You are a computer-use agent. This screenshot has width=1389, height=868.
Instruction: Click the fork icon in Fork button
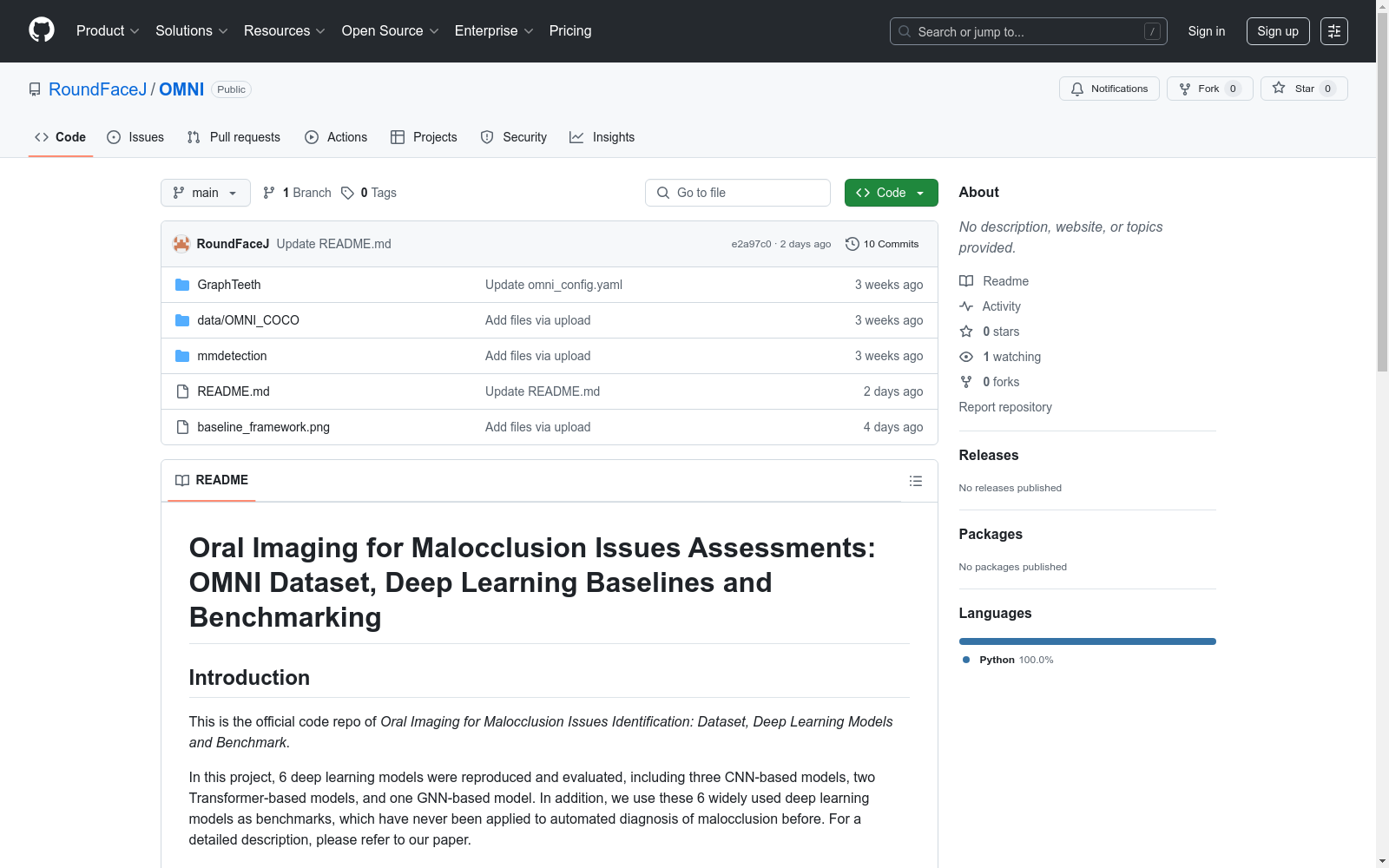(1185, 89)
